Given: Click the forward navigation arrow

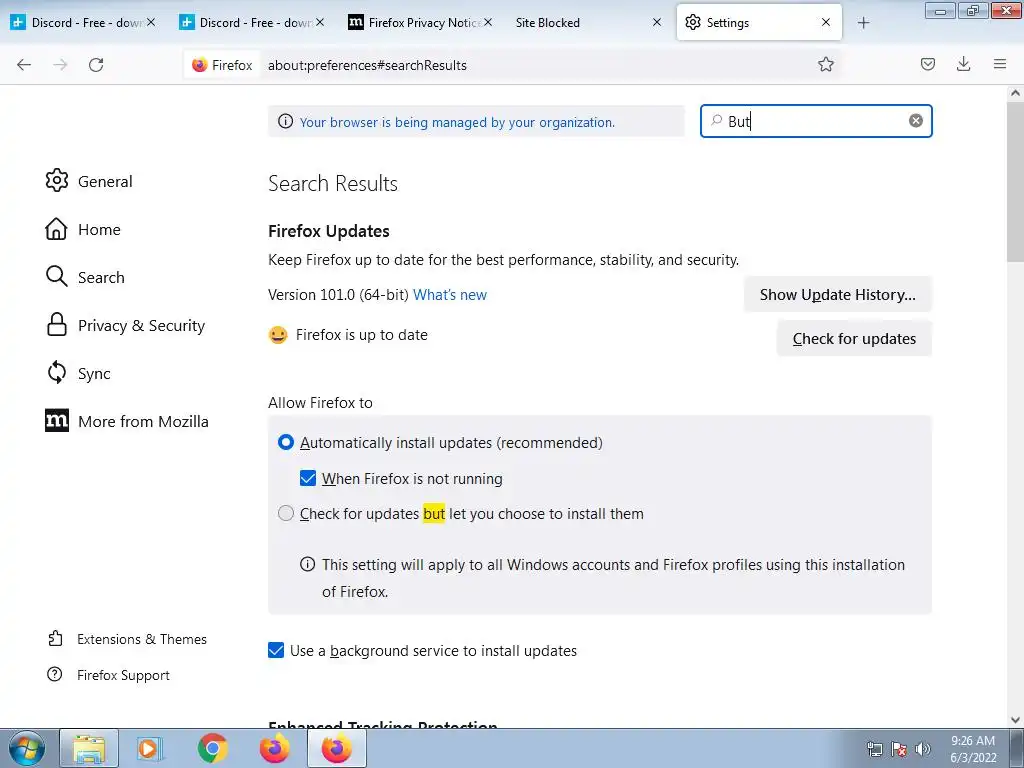Looking at the screenshot, I should [60, 65].
